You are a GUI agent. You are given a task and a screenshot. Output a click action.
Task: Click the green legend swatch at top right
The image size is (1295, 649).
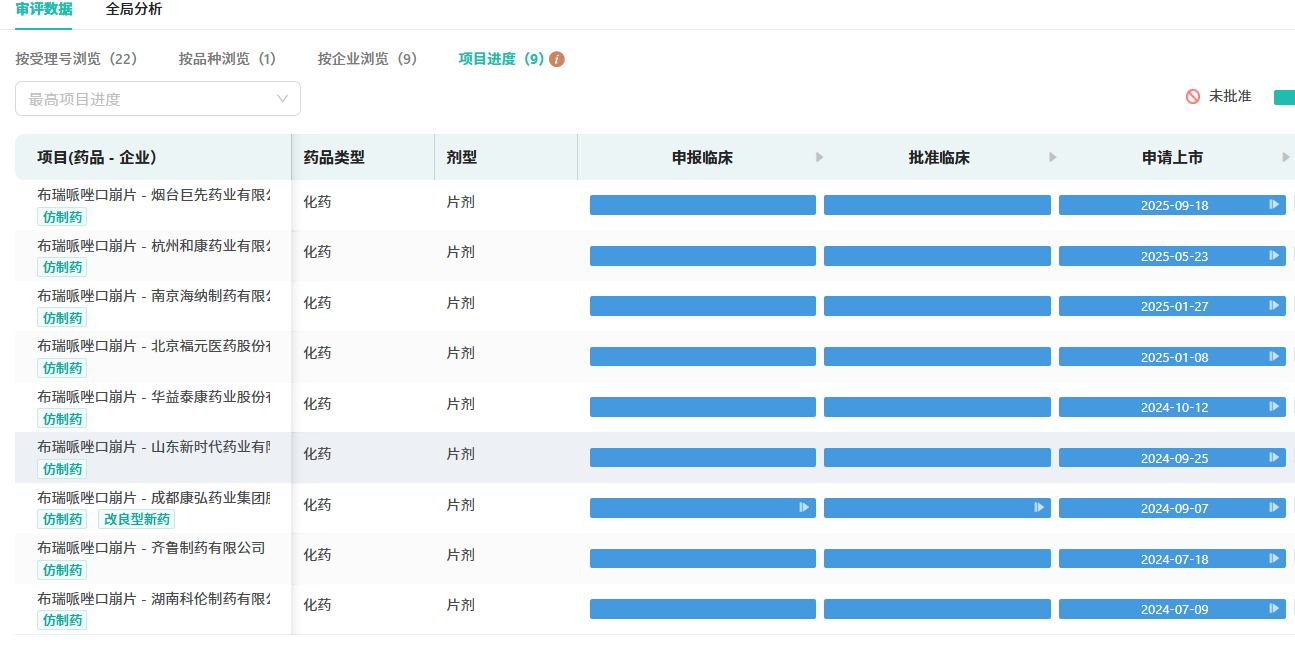[x=1283, y=97]
